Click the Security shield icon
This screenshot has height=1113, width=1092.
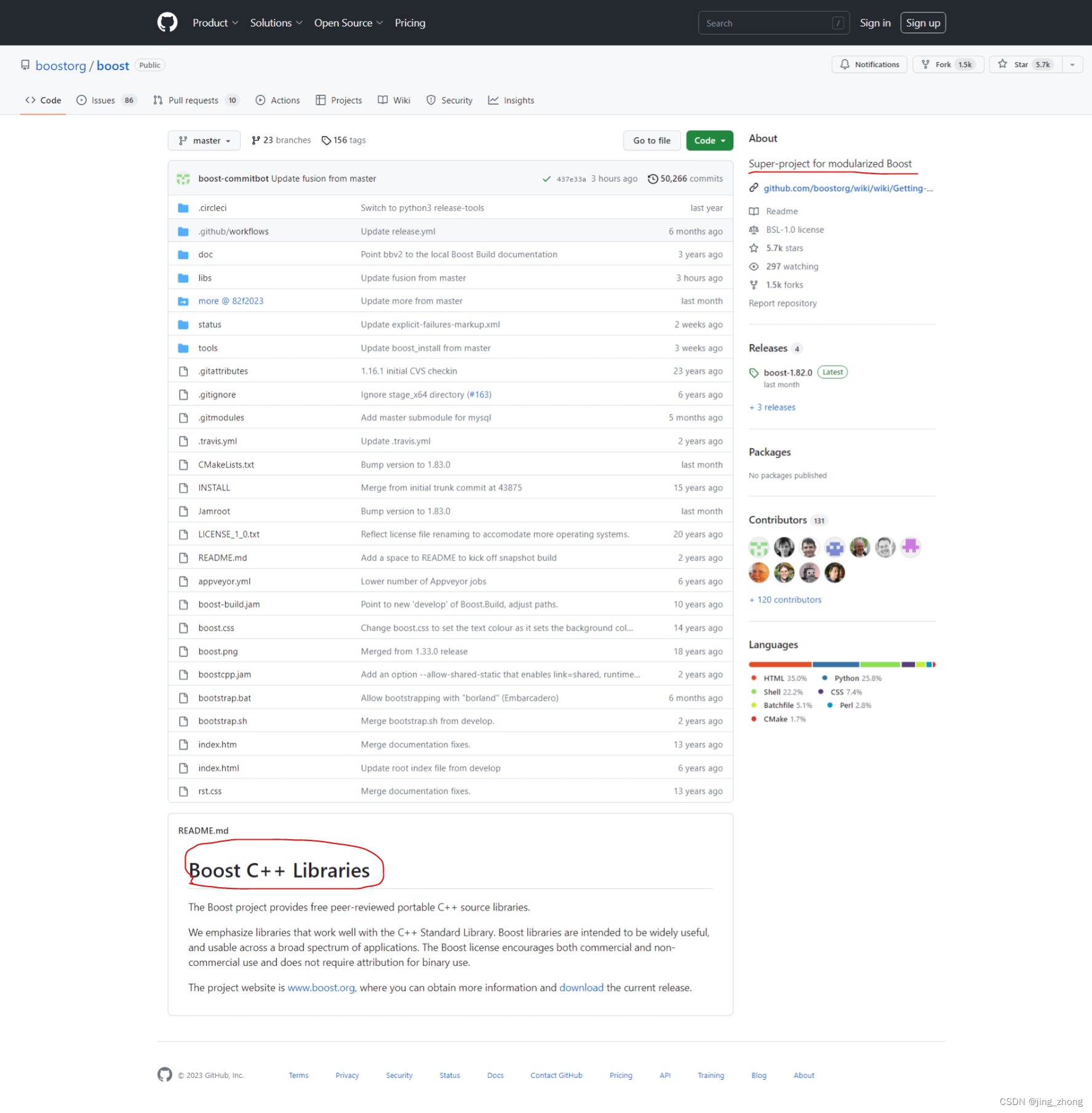[431, 100]
